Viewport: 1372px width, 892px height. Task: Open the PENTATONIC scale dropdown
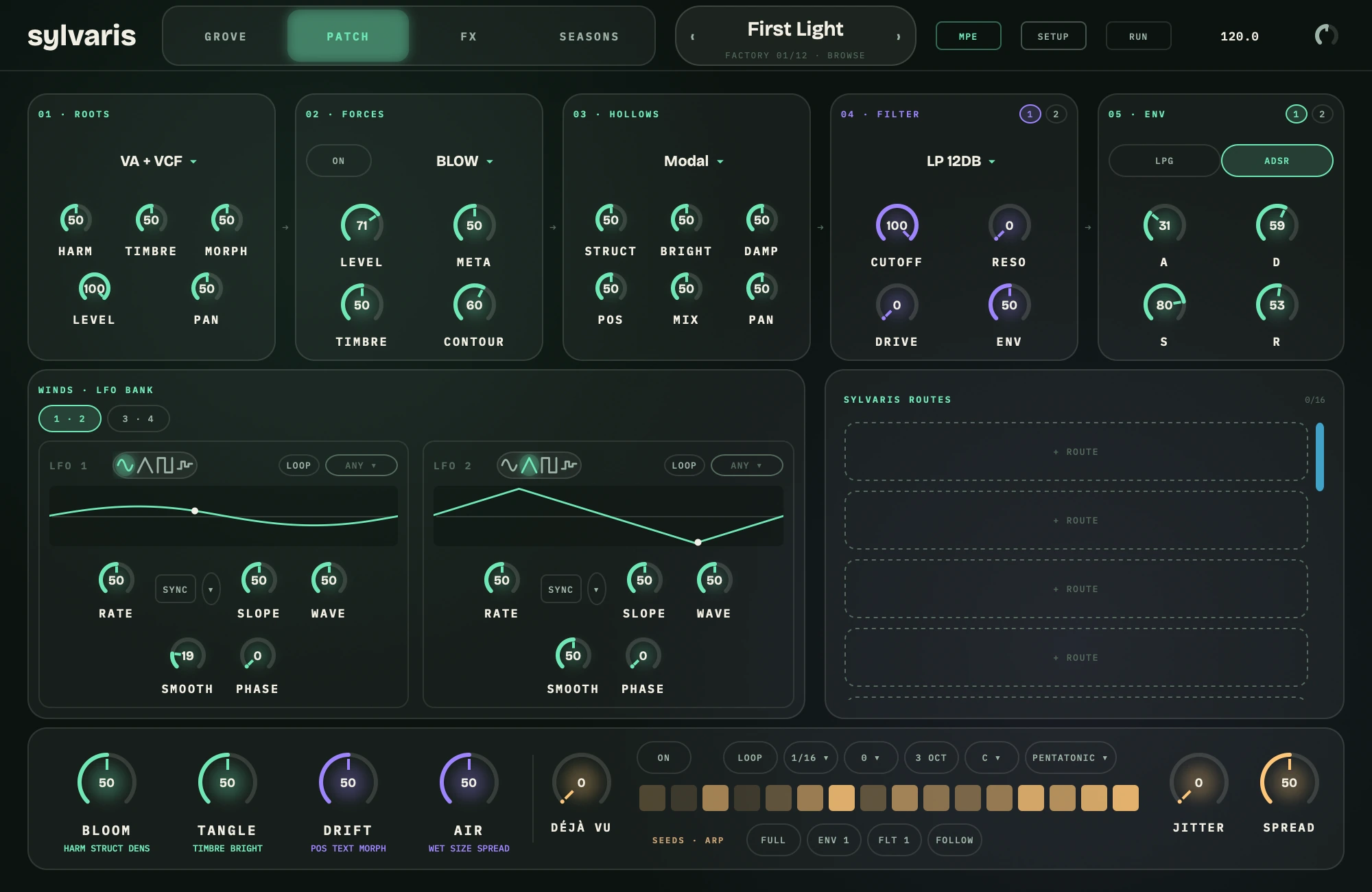(1070, 758)
